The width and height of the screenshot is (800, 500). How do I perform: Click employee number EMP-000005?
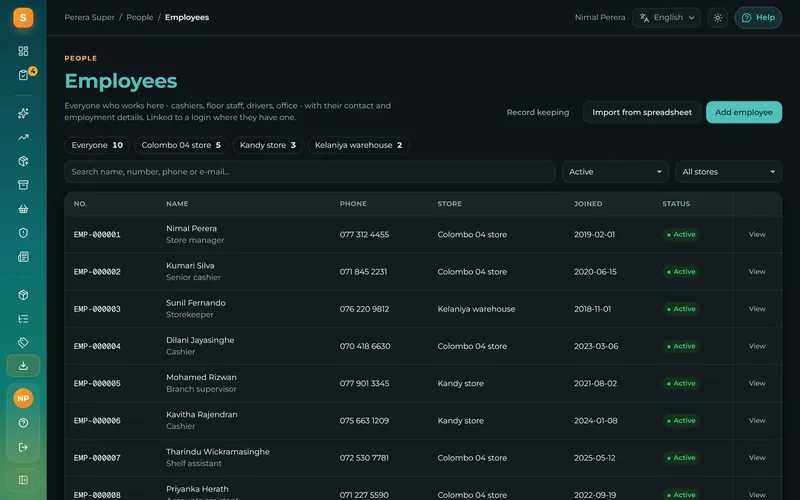(x=97, y=384)
